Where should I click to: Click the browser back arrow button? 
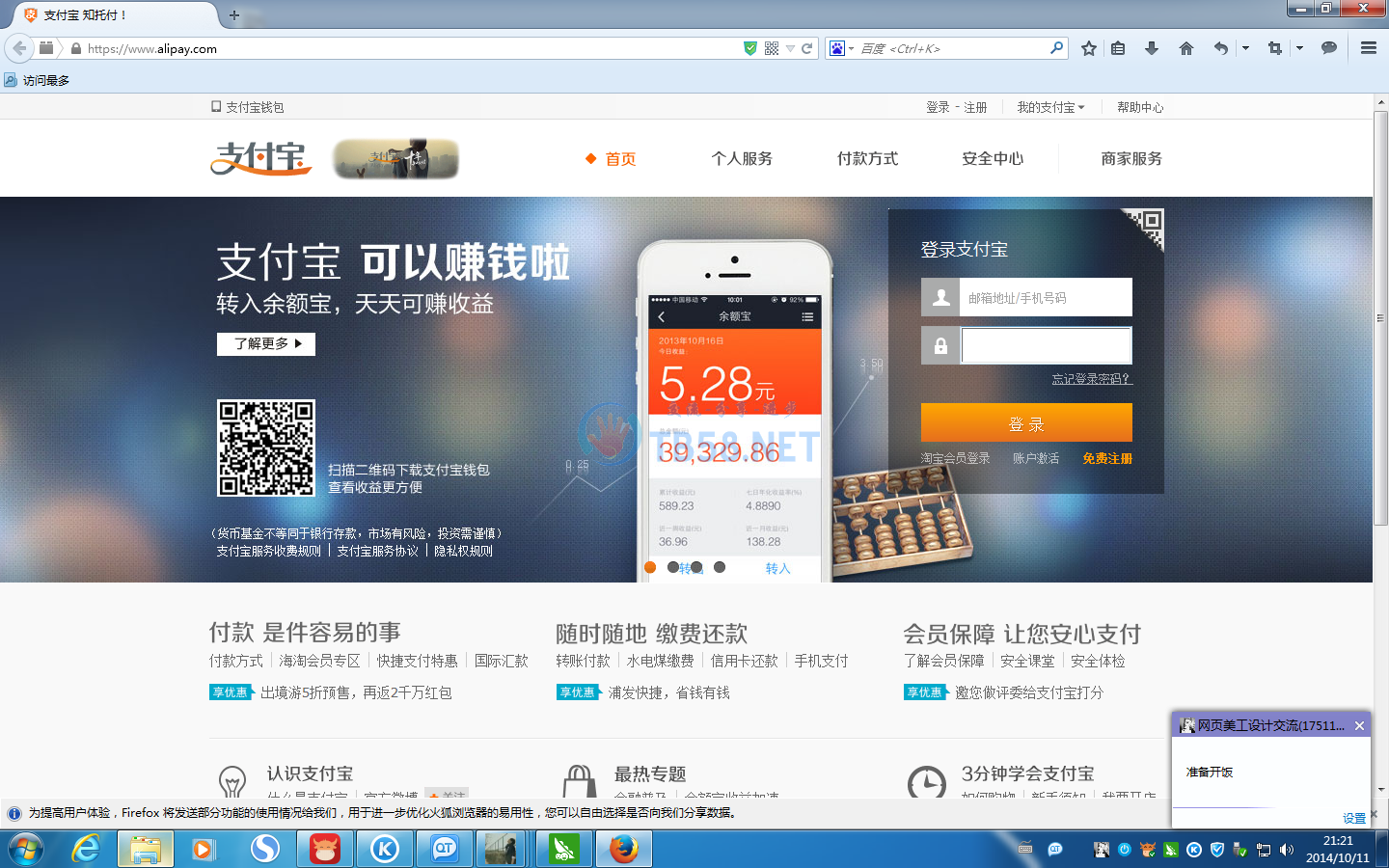coord(19,48)
